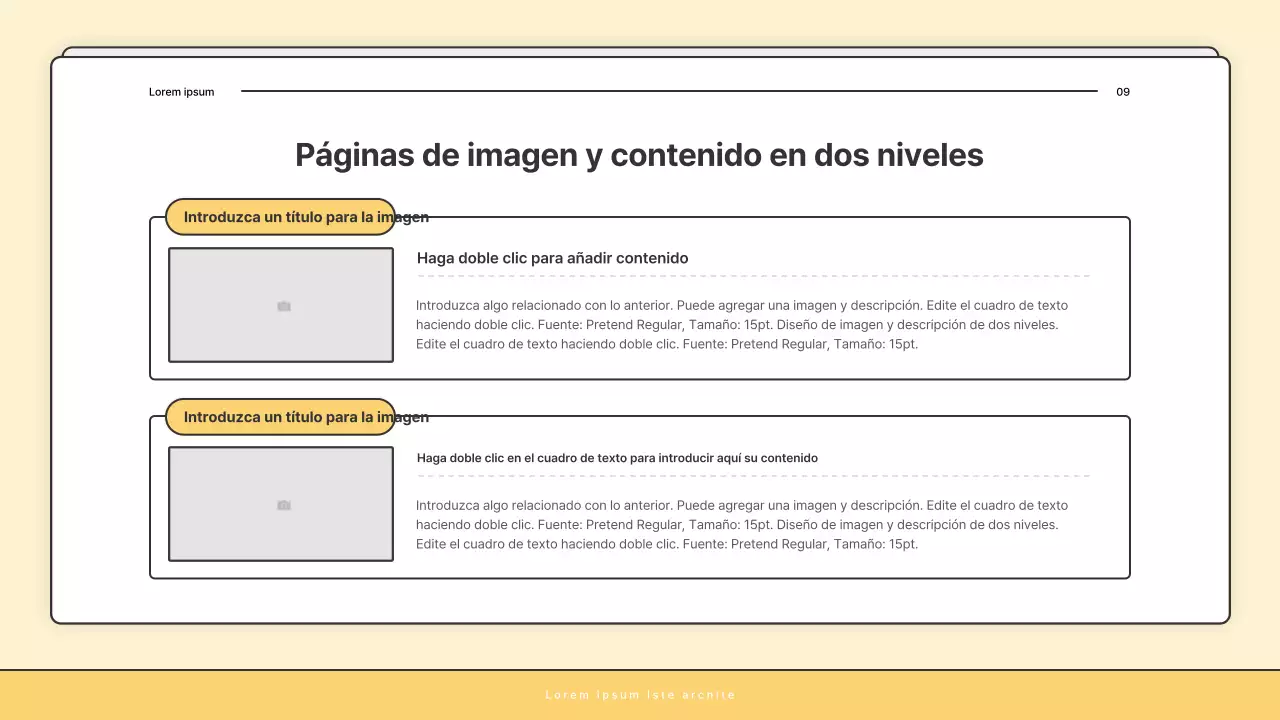Image resolution: width=1280 pixels, height=720 pixels.
Task: Click the heading 'Haga doble clic en el cuadro de texto'
Action: coord(617,457)
